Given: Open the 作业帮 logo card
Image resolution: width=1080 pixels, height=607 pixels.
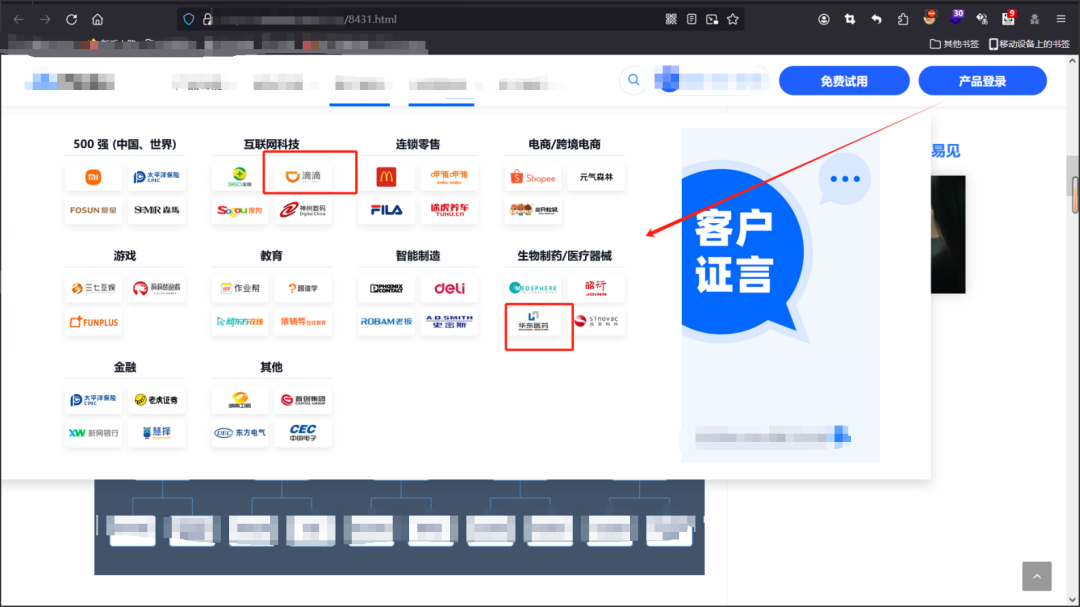Looking at the screenshot, I should [240, 288].
